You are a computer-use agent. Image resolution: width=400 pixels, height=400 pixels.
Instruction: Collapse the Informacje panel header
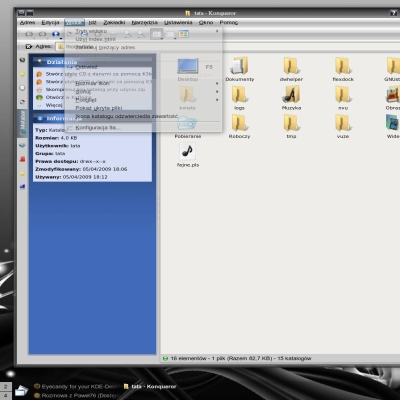click(x=93, y=118)
